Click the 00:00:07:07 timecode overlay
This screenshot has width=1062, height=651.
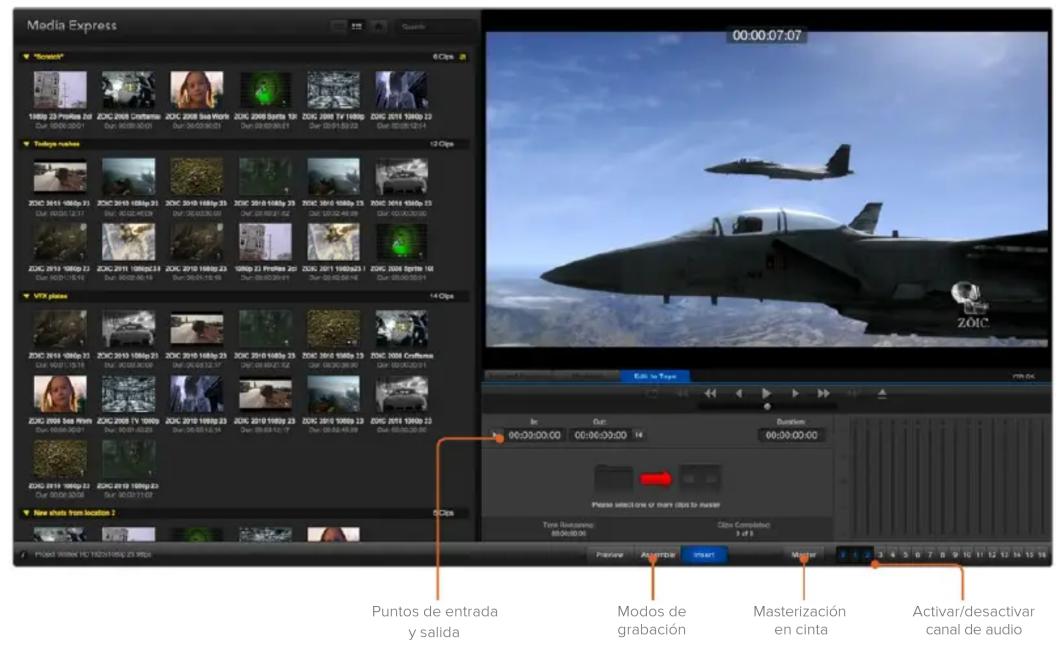point(767,35)
